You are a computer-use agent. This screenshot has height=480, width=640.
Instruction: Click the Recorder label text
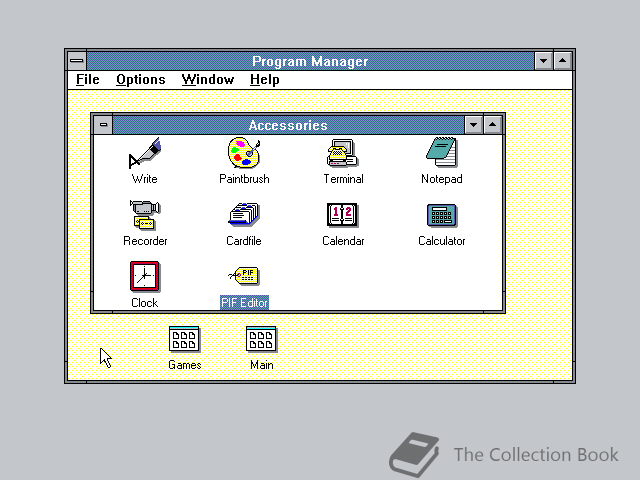point(145,241)
